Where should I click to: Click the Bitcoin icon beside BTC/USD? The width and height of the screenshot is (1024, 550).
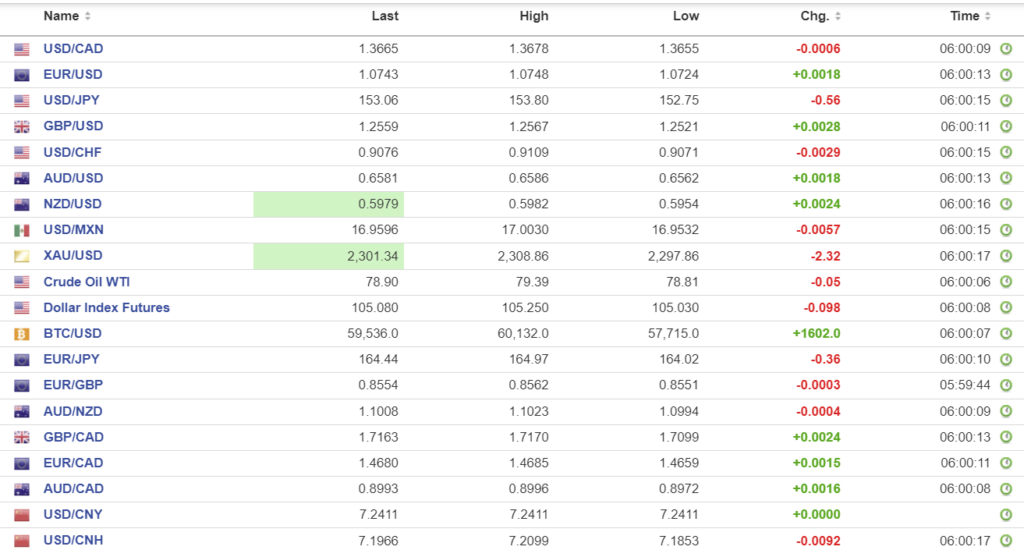[x=22, y=334]
